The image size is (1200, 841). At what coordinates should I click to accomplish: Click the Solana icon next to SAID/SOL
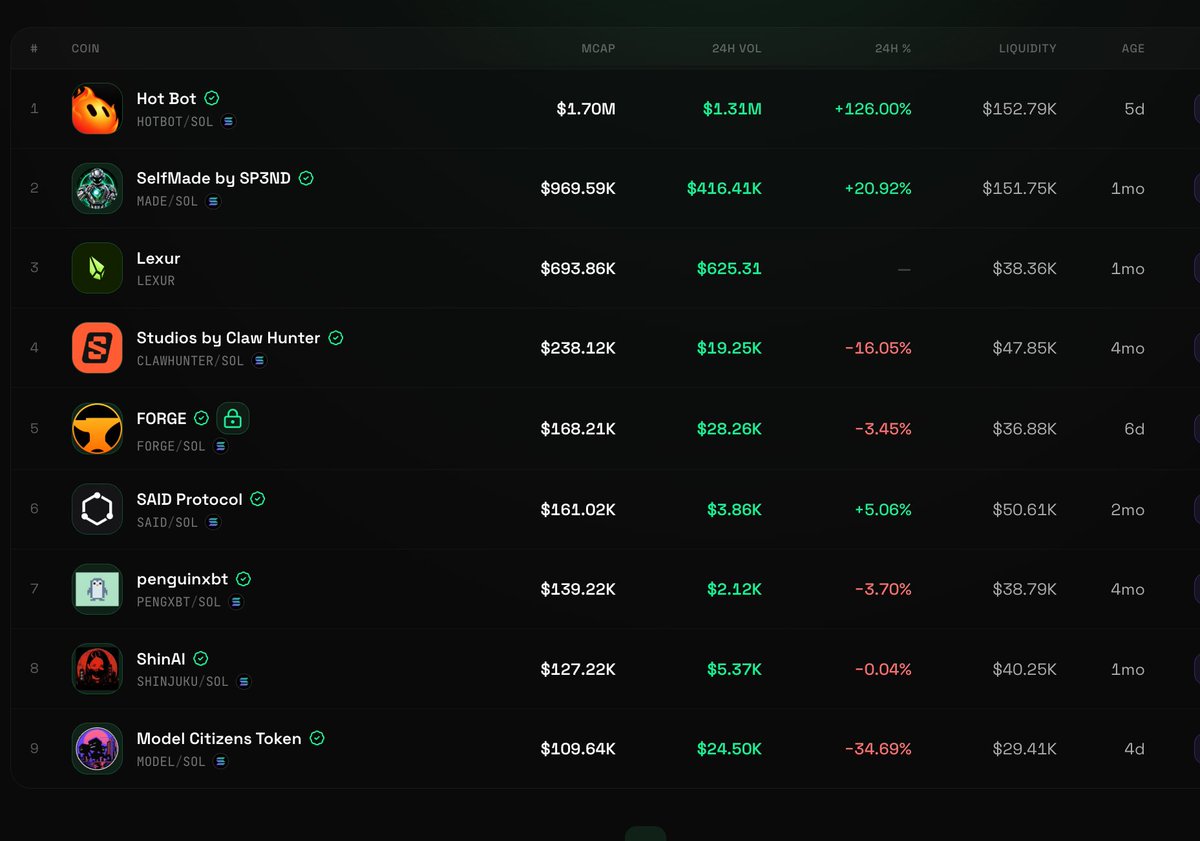pos(213,522)
